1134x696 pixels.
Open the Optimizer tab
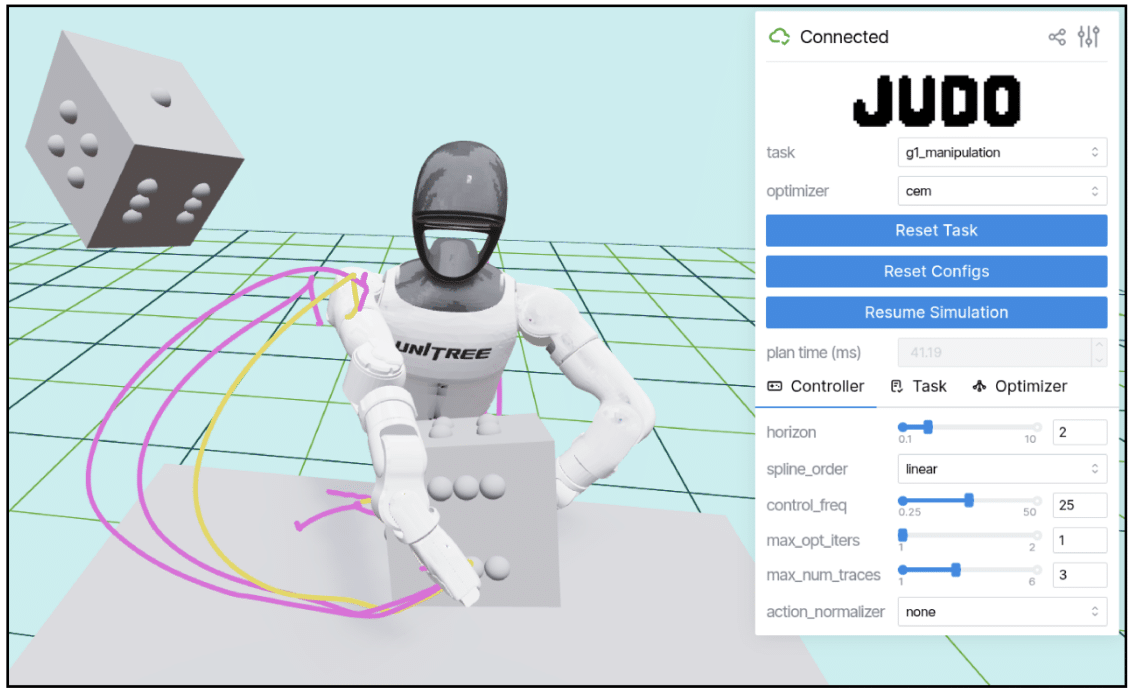pos(1019,386)
